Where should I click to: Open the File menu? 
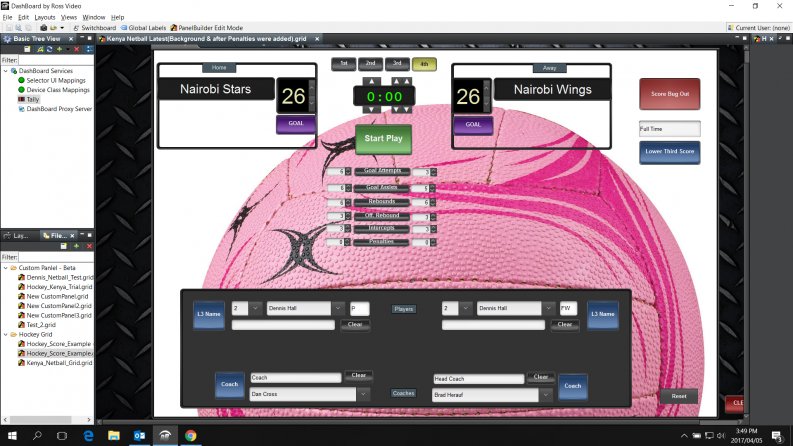7,17
